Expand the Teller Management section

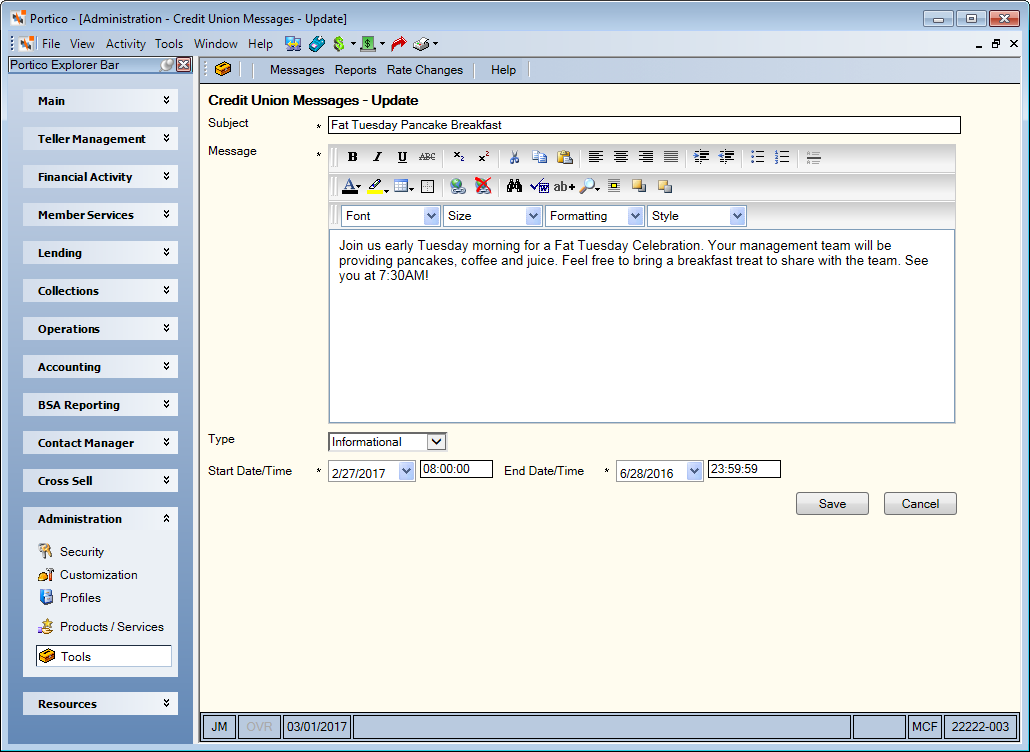click(101, 139)
